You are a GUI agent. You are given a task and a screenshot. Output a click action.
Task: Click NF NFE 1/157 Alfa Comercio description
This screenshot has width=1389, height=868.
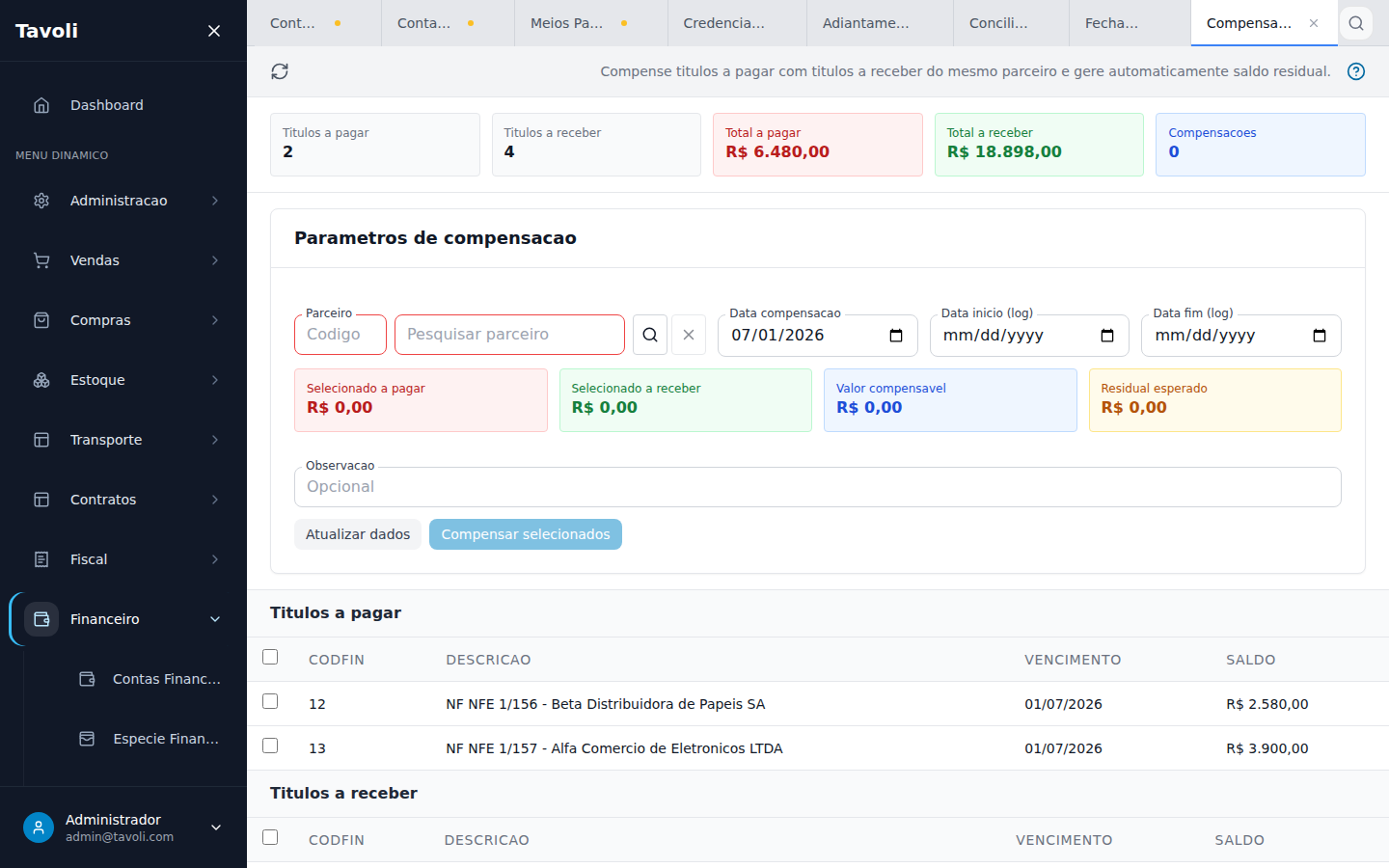614,748
